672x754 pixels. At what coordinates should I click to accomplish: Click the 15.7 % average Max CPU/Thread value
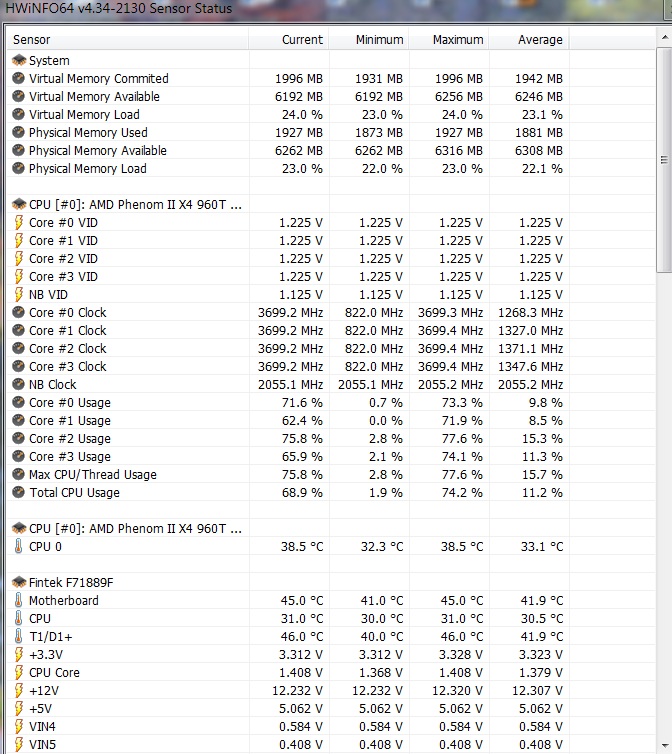tap(542, 475)
